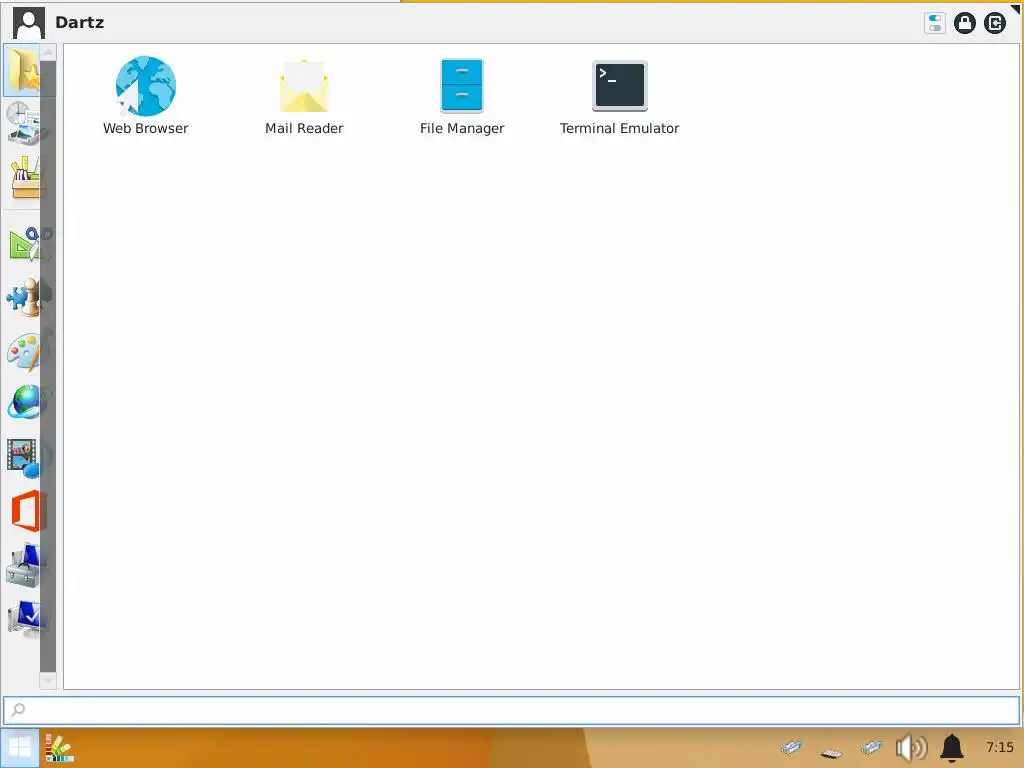Open the Settings category with toolbox icon
Viewport: 1024px width, 768px height.
pos(25,565)
